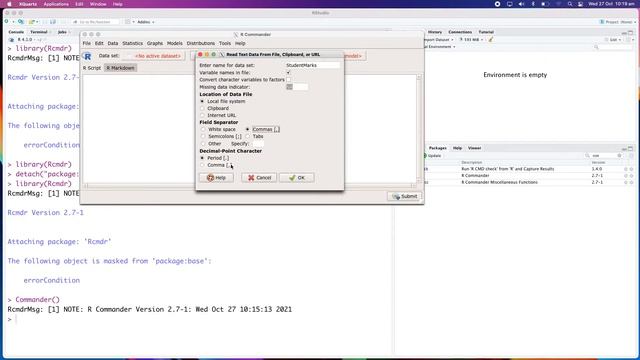Expand the Import Dataset dropdown
Image resolution: width=640 pixels, height=360 pixels.
click(x=439, y=40)
